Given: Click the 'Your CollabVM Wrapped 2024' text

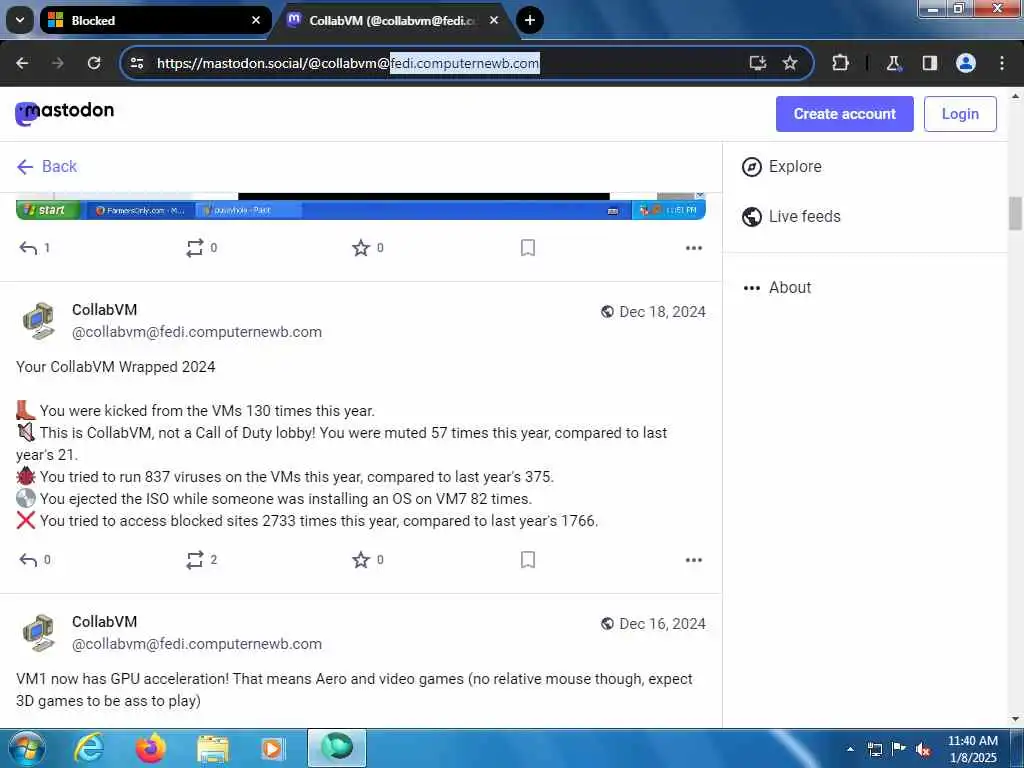Looking at the screenshot, I should click(116, 367).
